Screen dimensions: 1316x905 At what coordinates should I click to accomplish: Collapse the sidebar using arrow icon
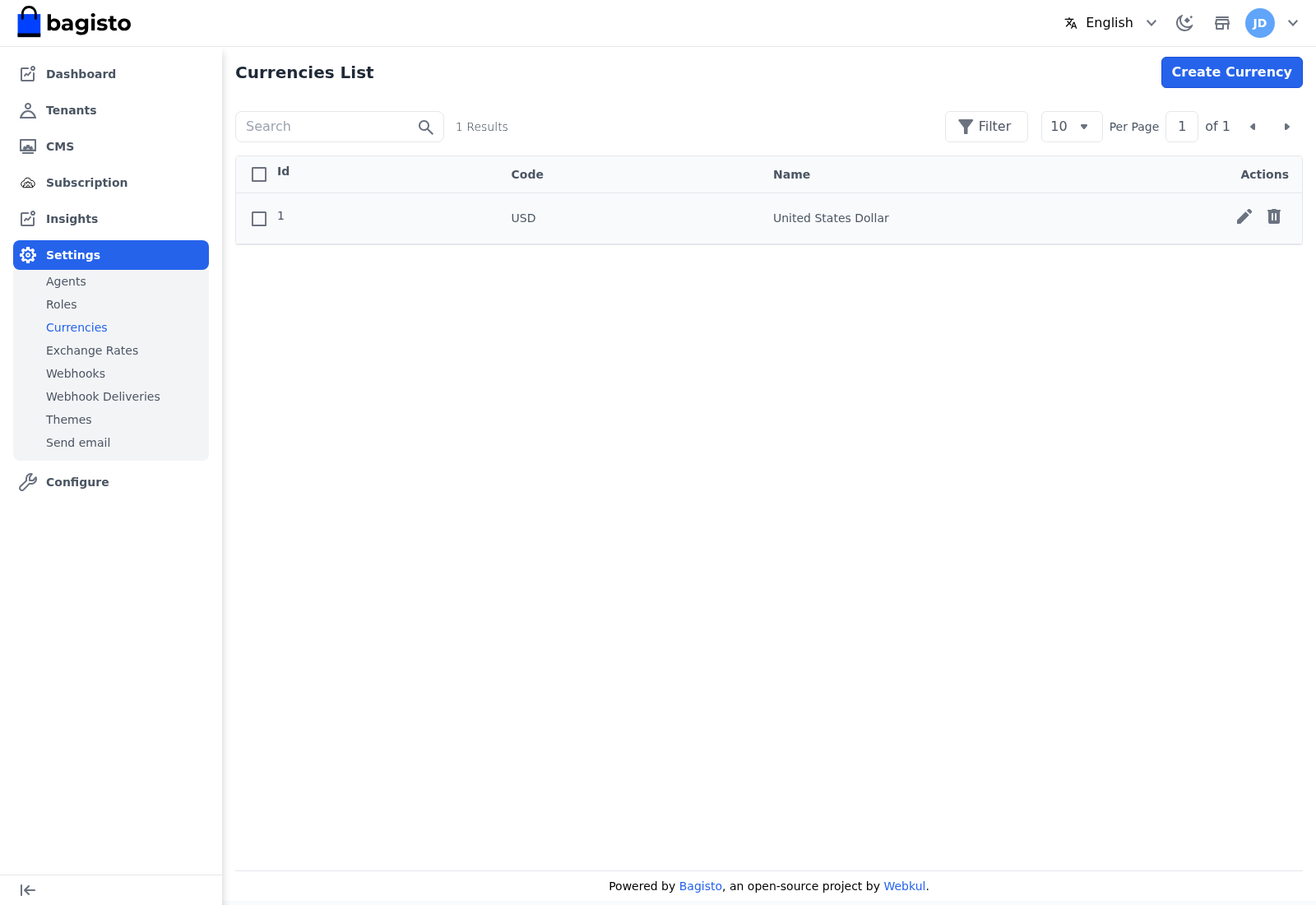coord(28,890)
